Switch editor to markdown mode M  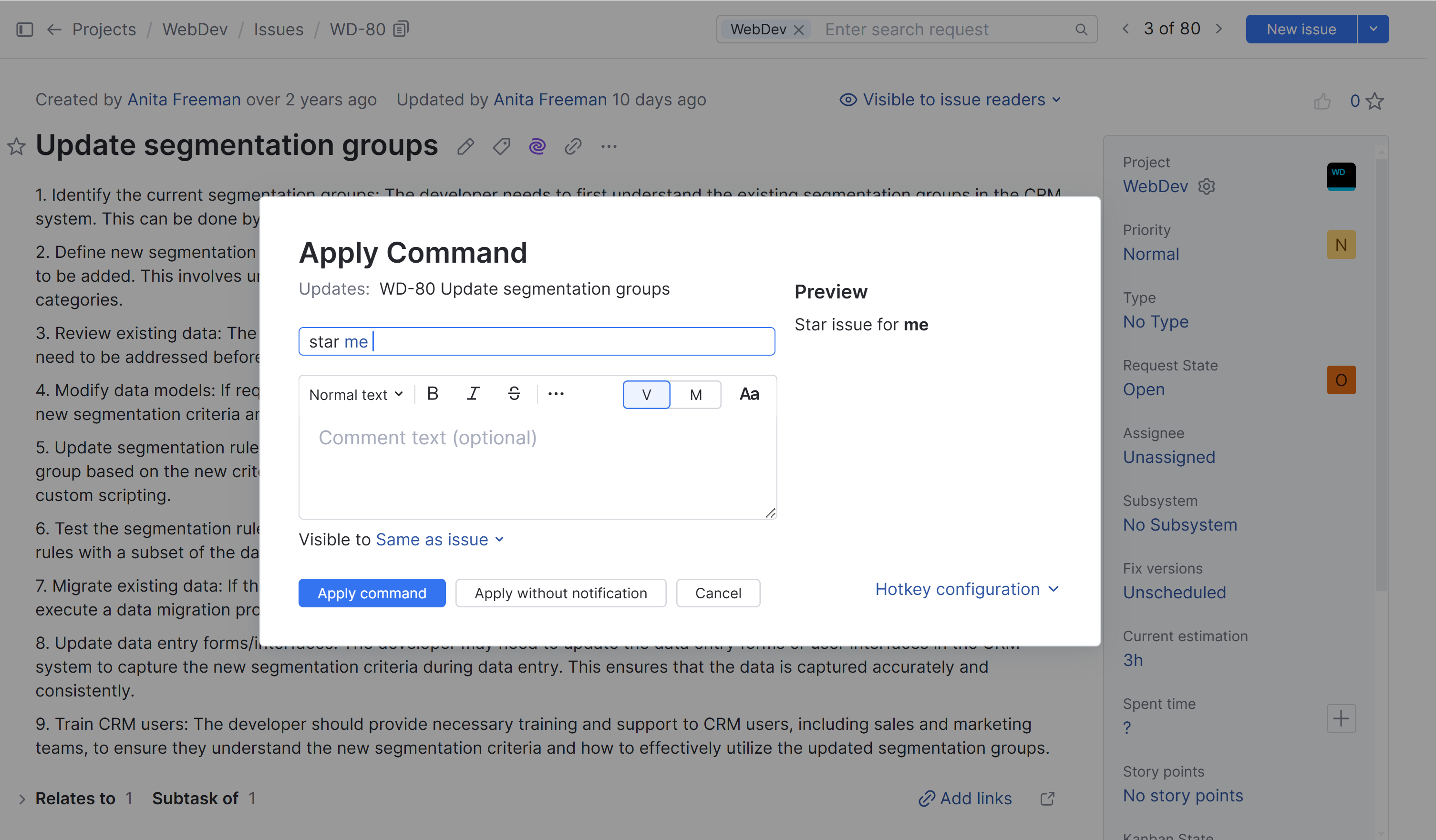pos(695,395)
